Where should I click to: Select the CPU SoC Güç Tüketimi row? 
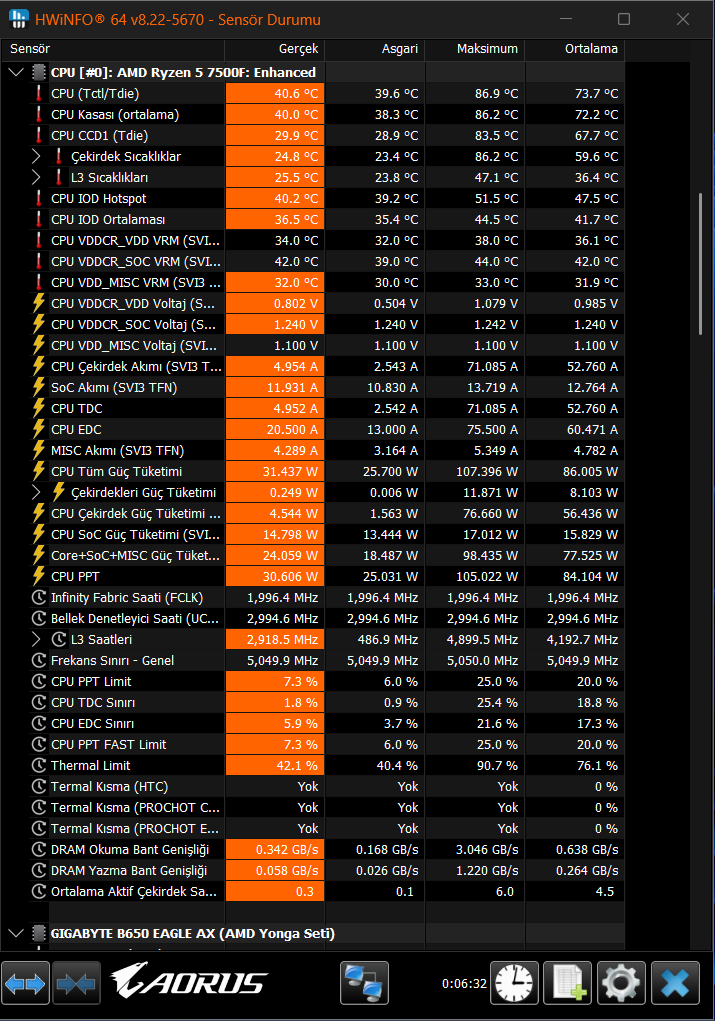pyautogui.click(x=313, y=535)
